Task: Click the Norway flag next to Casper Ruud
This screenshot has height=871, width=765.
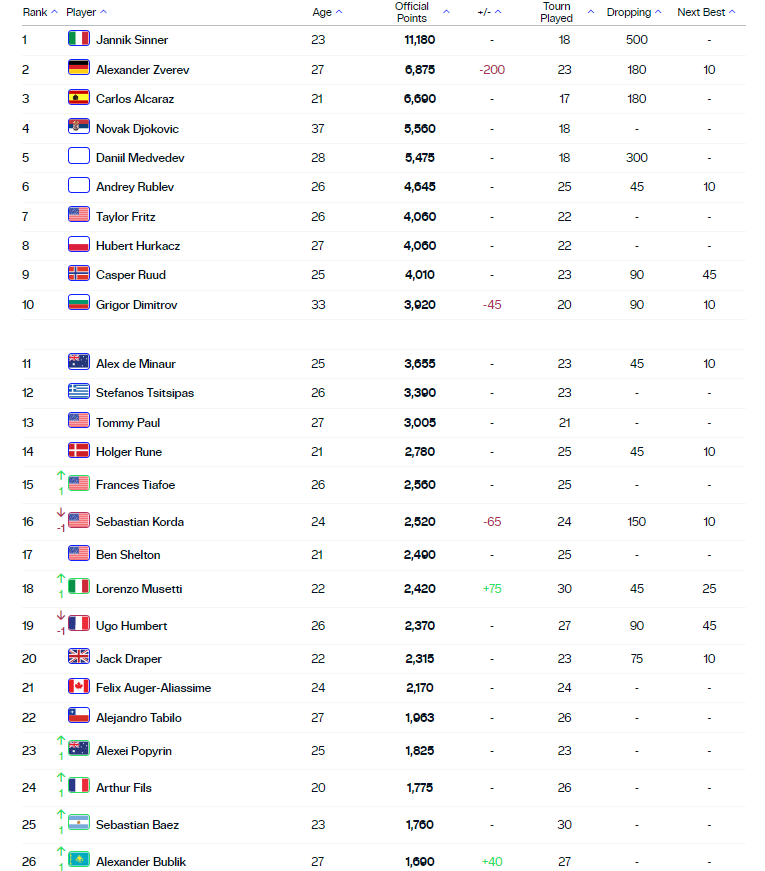Action: click(78, 274)
